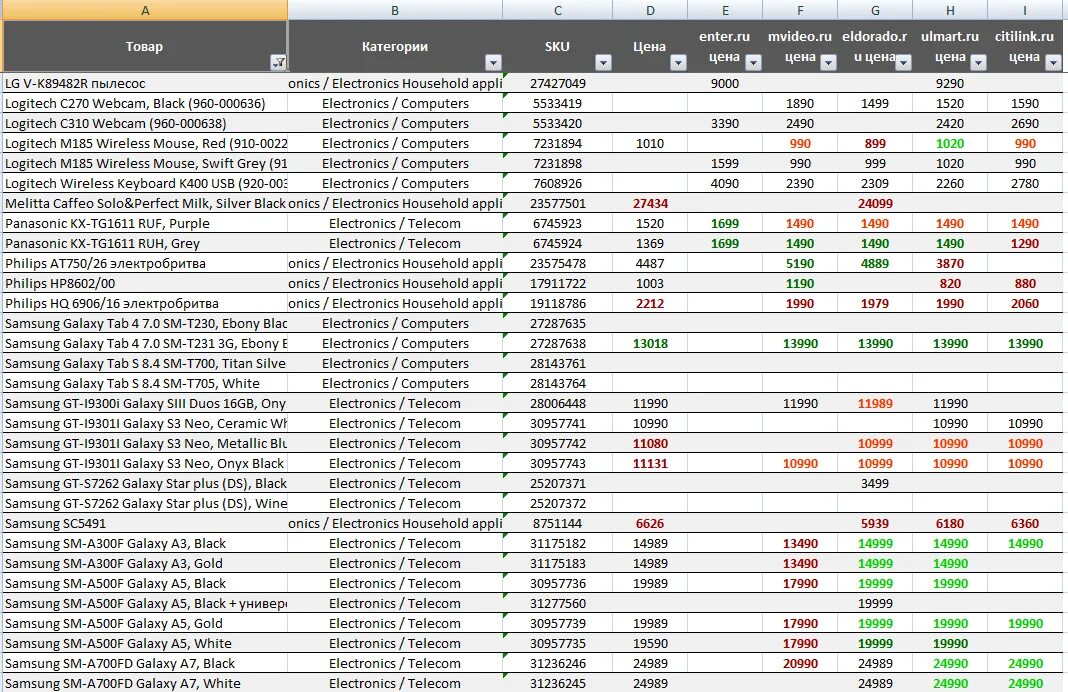Select column H header

[x=950, y=10]
